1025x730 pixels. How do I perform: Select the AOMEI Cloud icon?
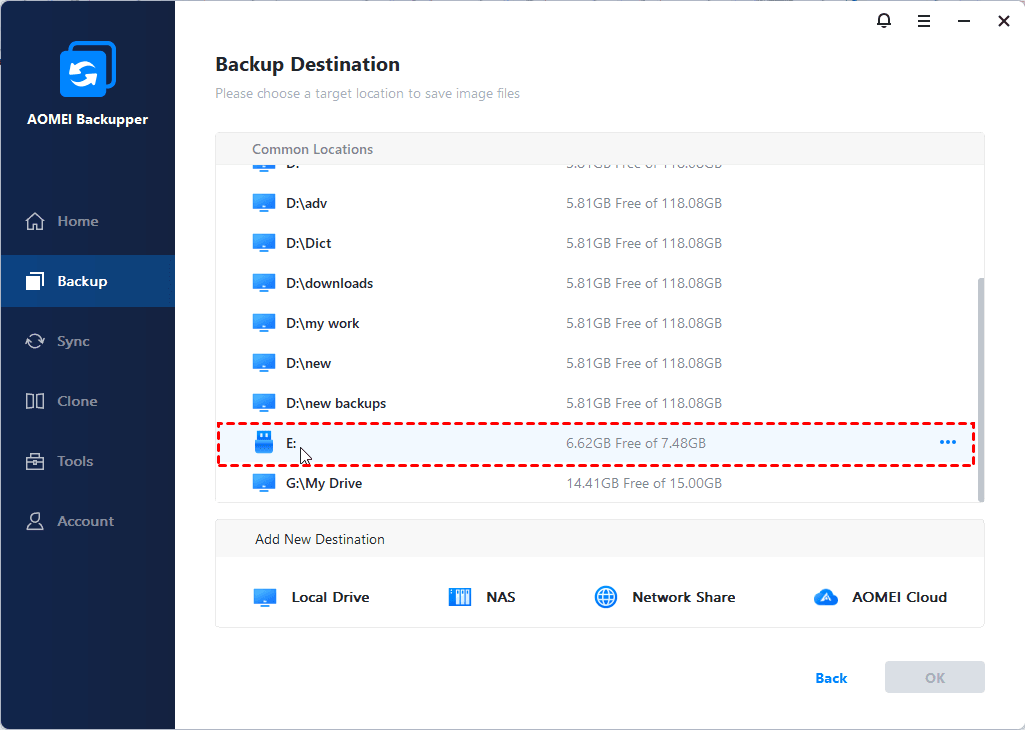point(825,597)
